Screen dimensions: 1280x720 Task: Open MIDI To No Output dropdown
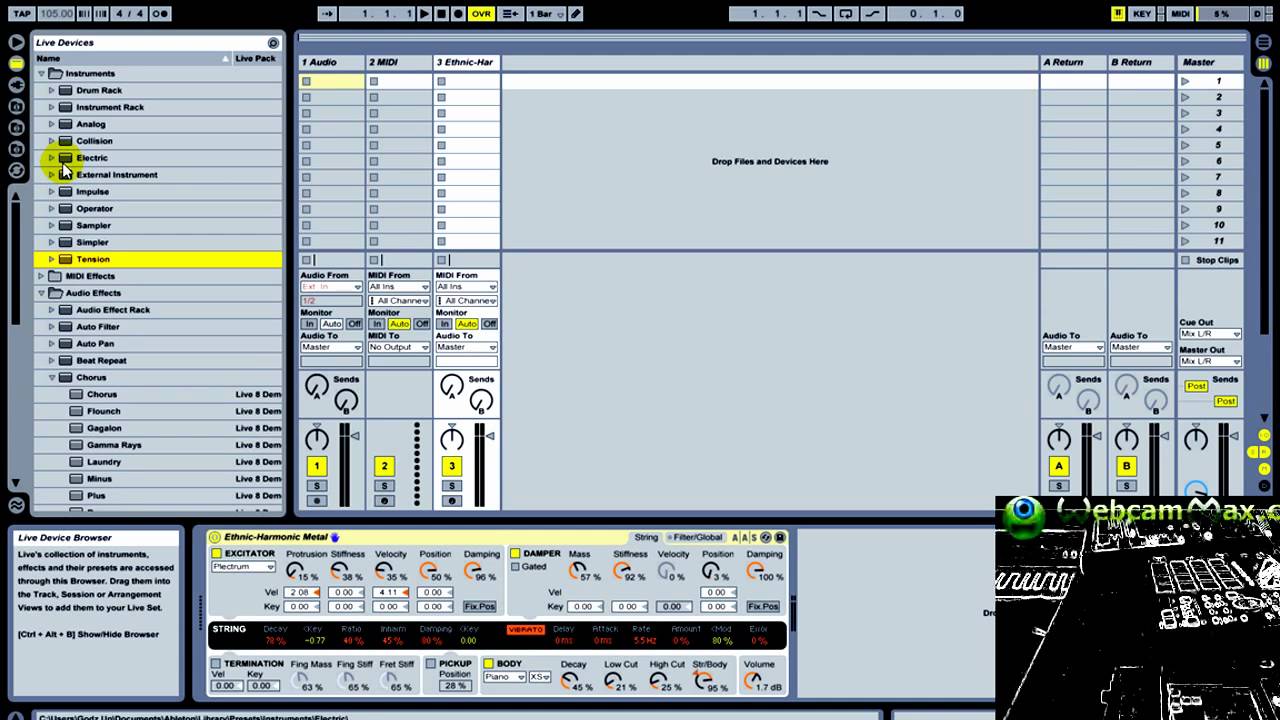399,347
